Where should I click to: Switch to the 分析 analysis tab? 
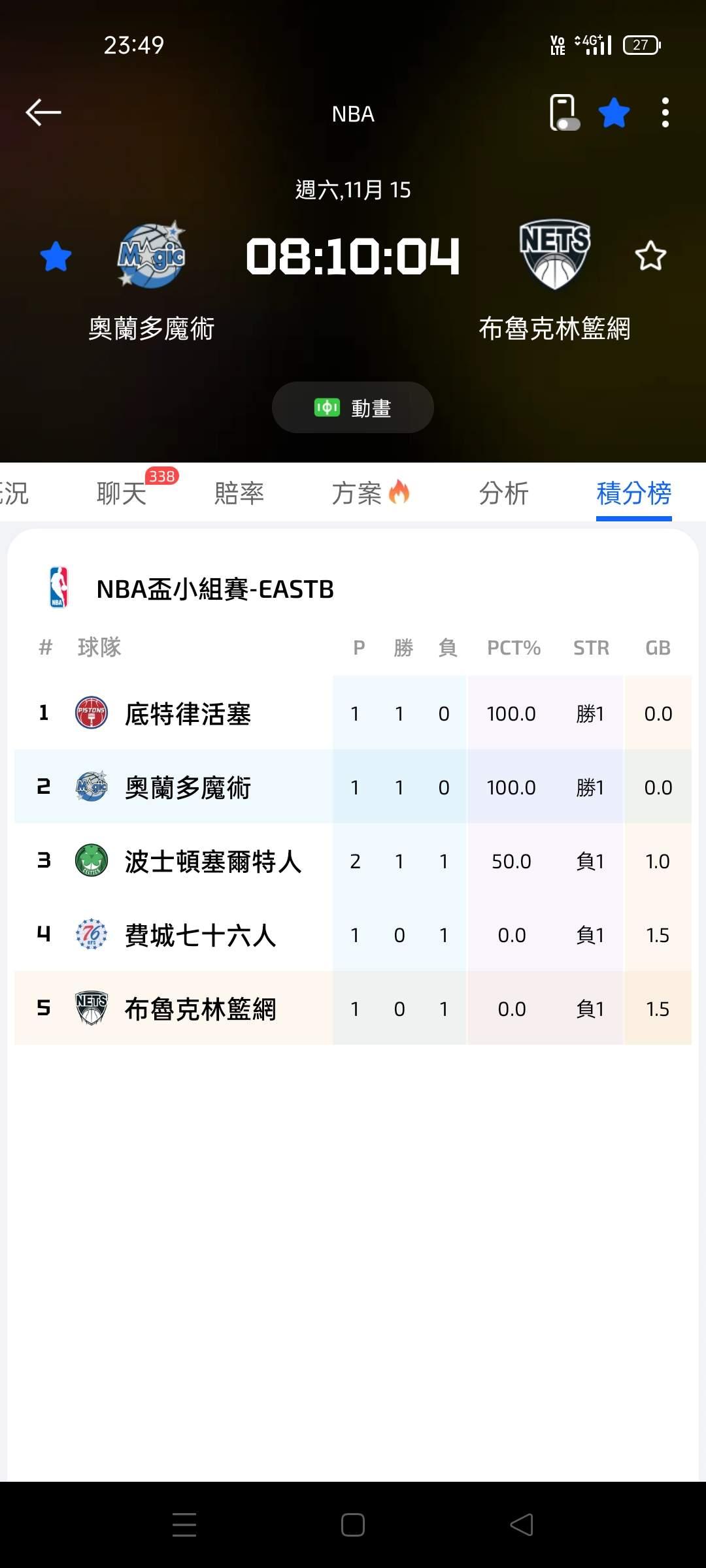(503, 493)
